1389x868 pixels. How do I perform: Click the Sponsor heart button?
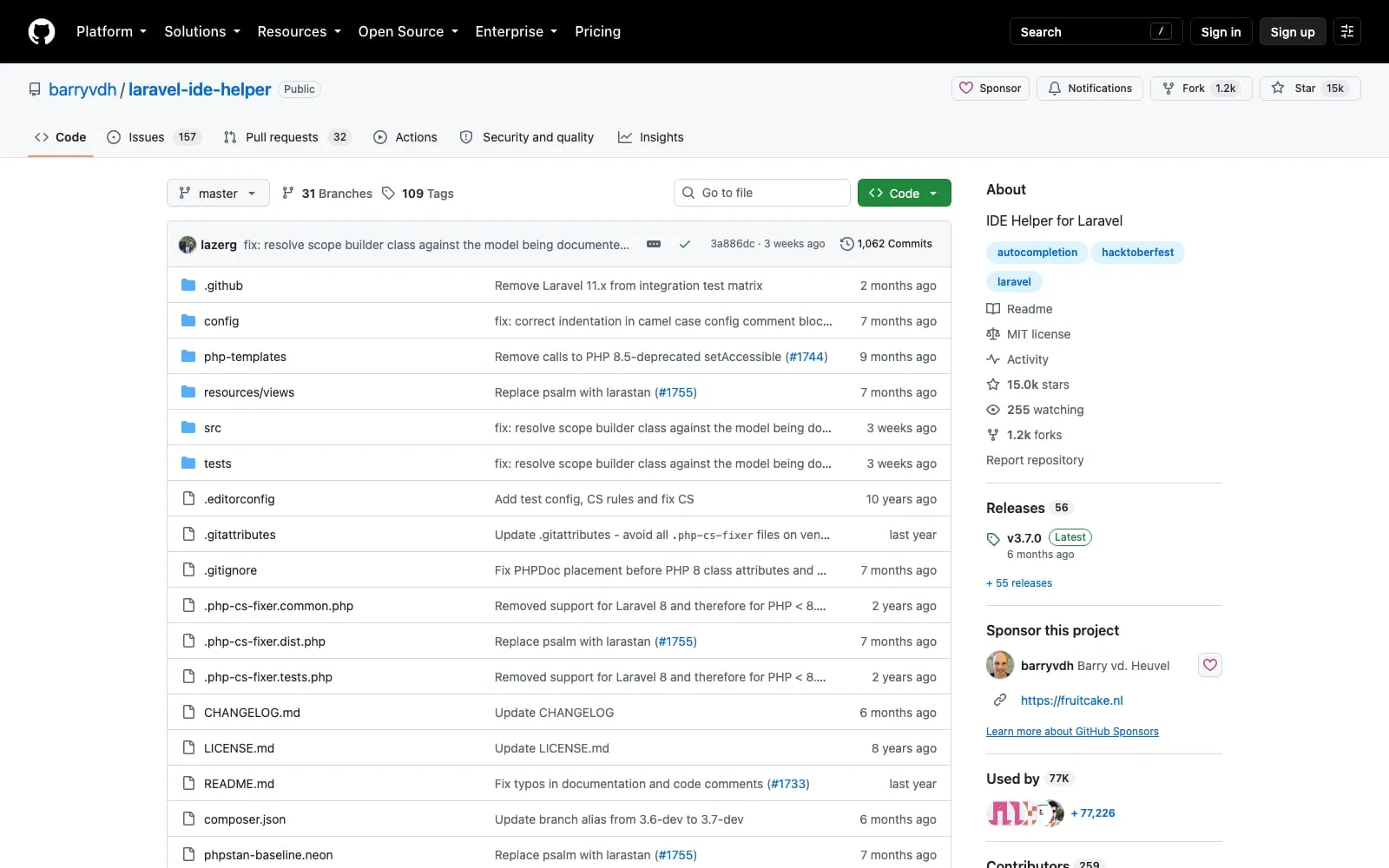pos(991,89)
